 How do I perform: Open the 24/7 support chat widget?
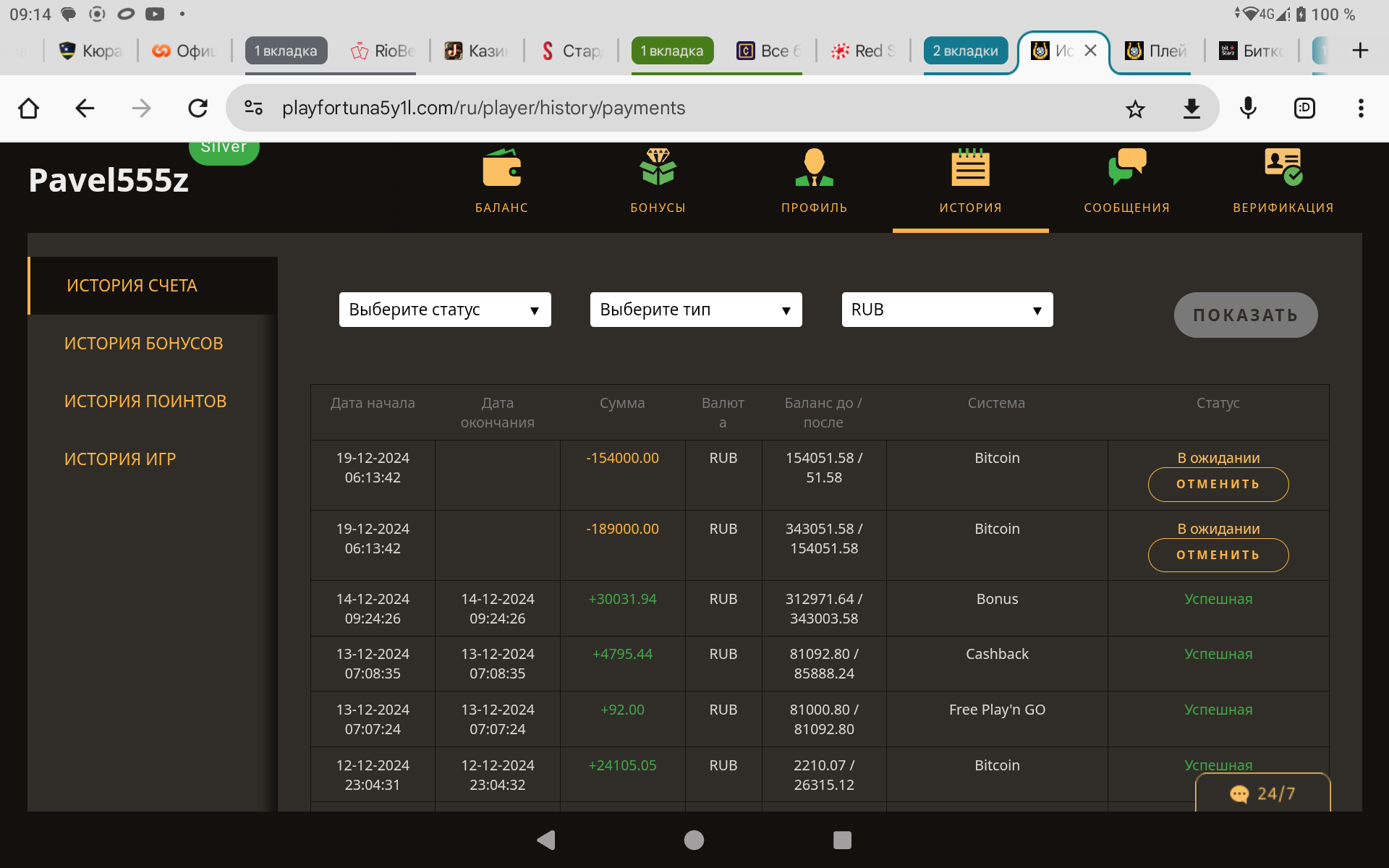coord(1262,793)
